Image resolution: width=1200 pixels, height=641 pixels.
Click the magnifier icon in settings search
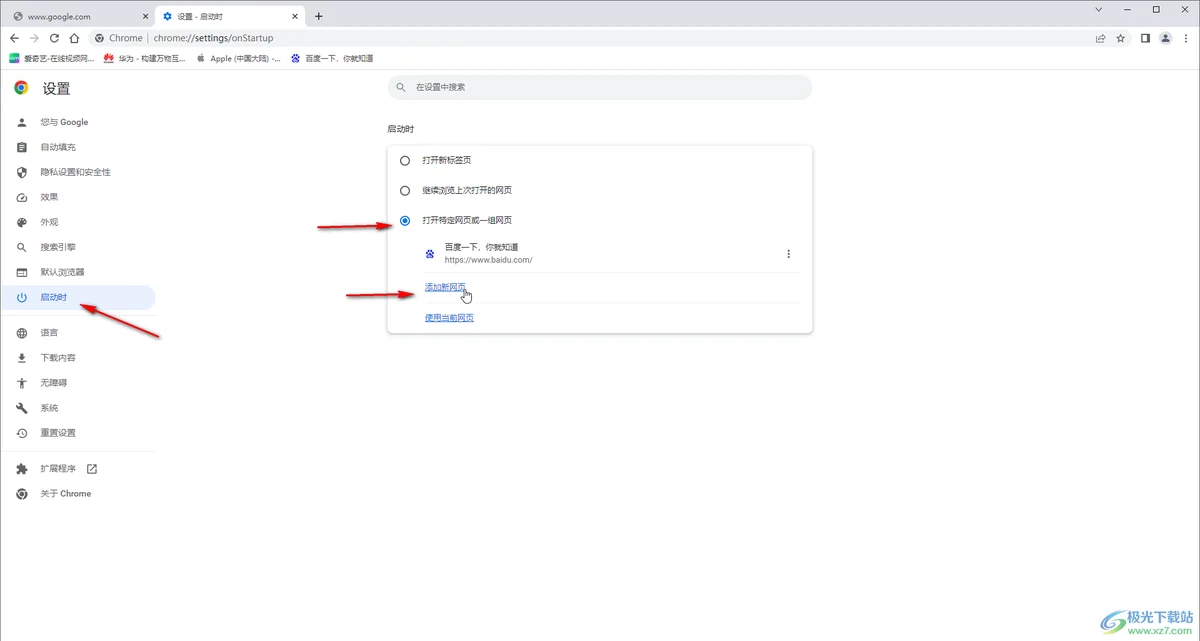tap(401, 88)
